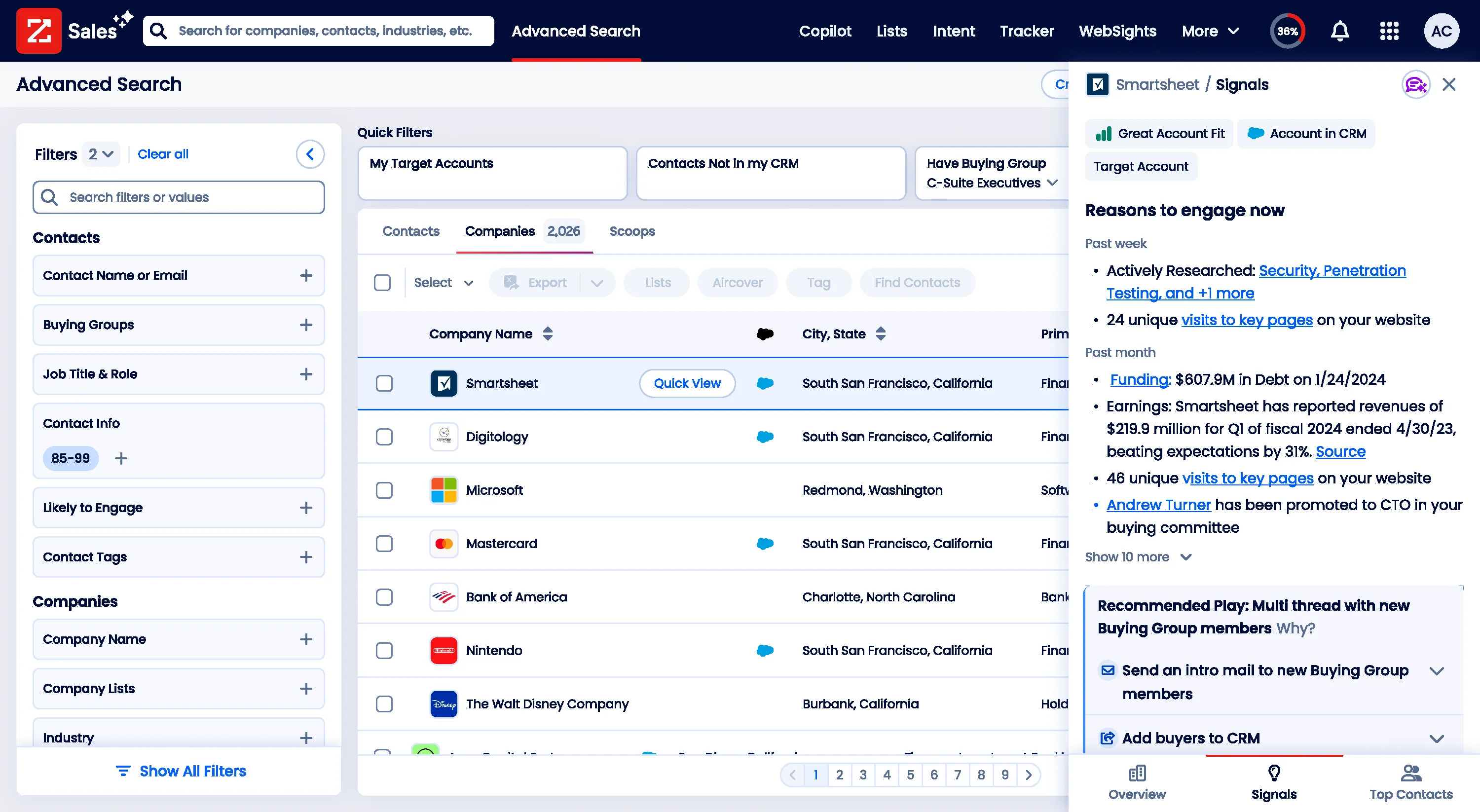The width and height of the screenshot is (1480, 812).
Task: Open the Select dropdown above results
Action: pyautogui.click(x=443, y=282)
